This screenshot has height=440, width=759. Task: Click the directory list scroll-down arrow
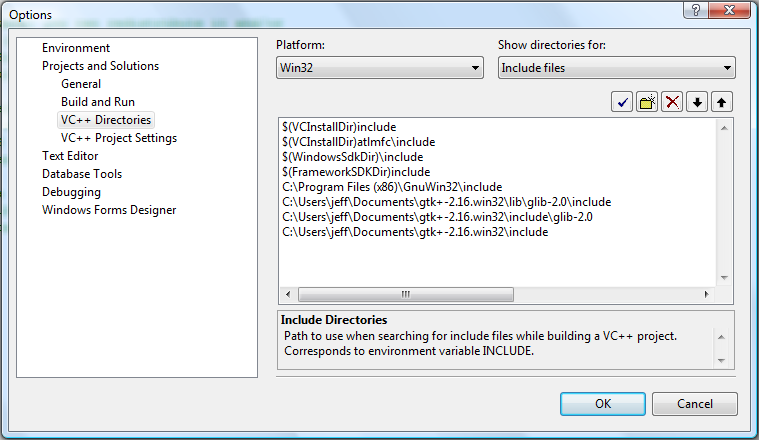(x=724, y=278)
